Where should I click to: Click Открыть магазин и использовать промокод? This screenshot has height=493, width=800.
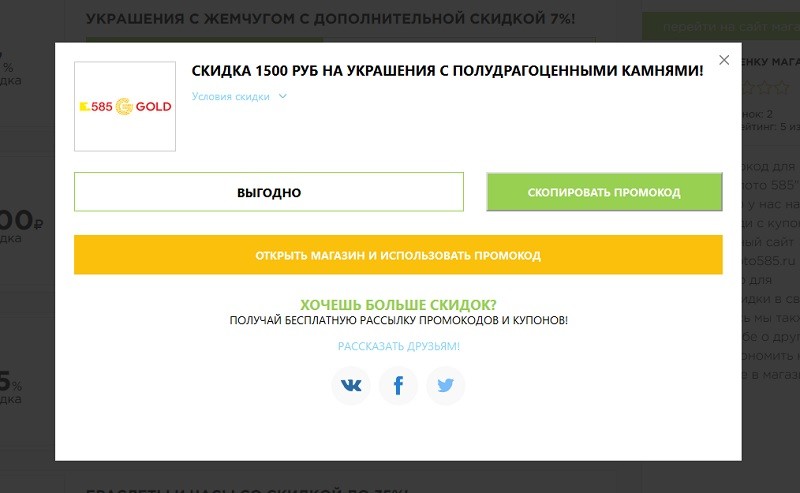coord(398,255)
